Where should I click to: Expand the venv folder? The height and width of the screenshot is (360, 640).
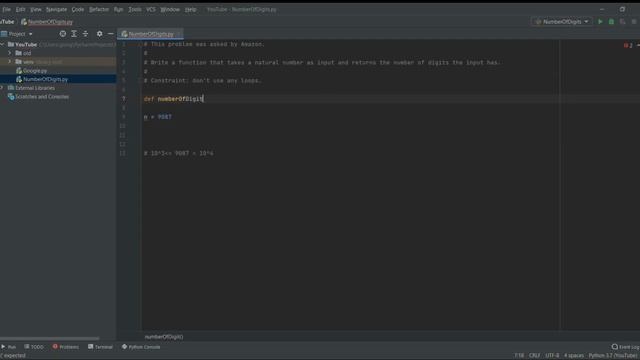[x=10, y=62]
